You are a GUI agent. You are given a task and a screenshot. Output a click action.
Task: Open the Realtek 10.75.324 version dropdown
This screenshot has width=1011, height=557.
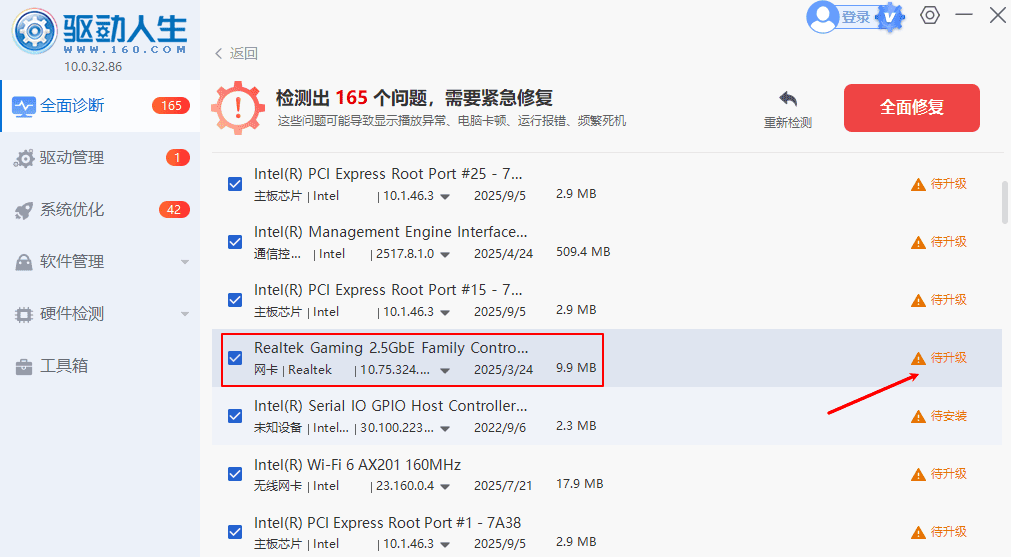[x=445, y=371]
